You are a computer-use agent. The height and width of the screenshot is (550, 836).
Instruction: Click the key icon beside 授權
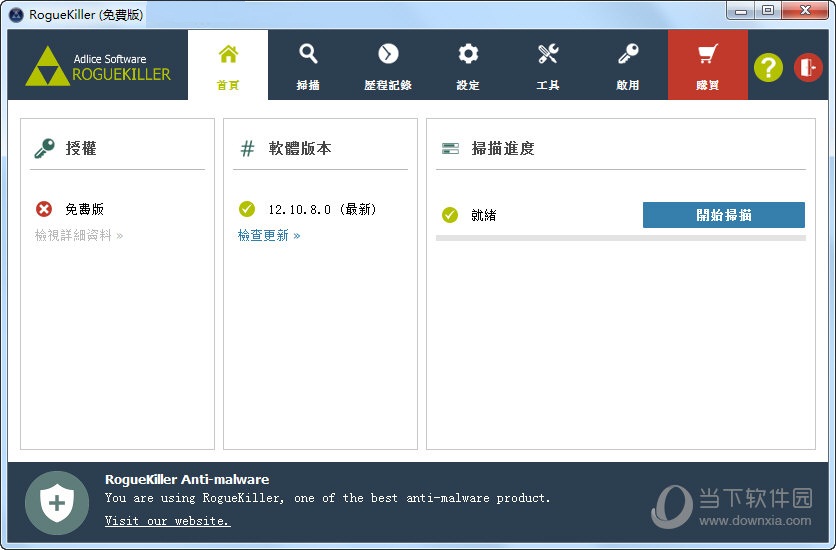pos(44,148)
